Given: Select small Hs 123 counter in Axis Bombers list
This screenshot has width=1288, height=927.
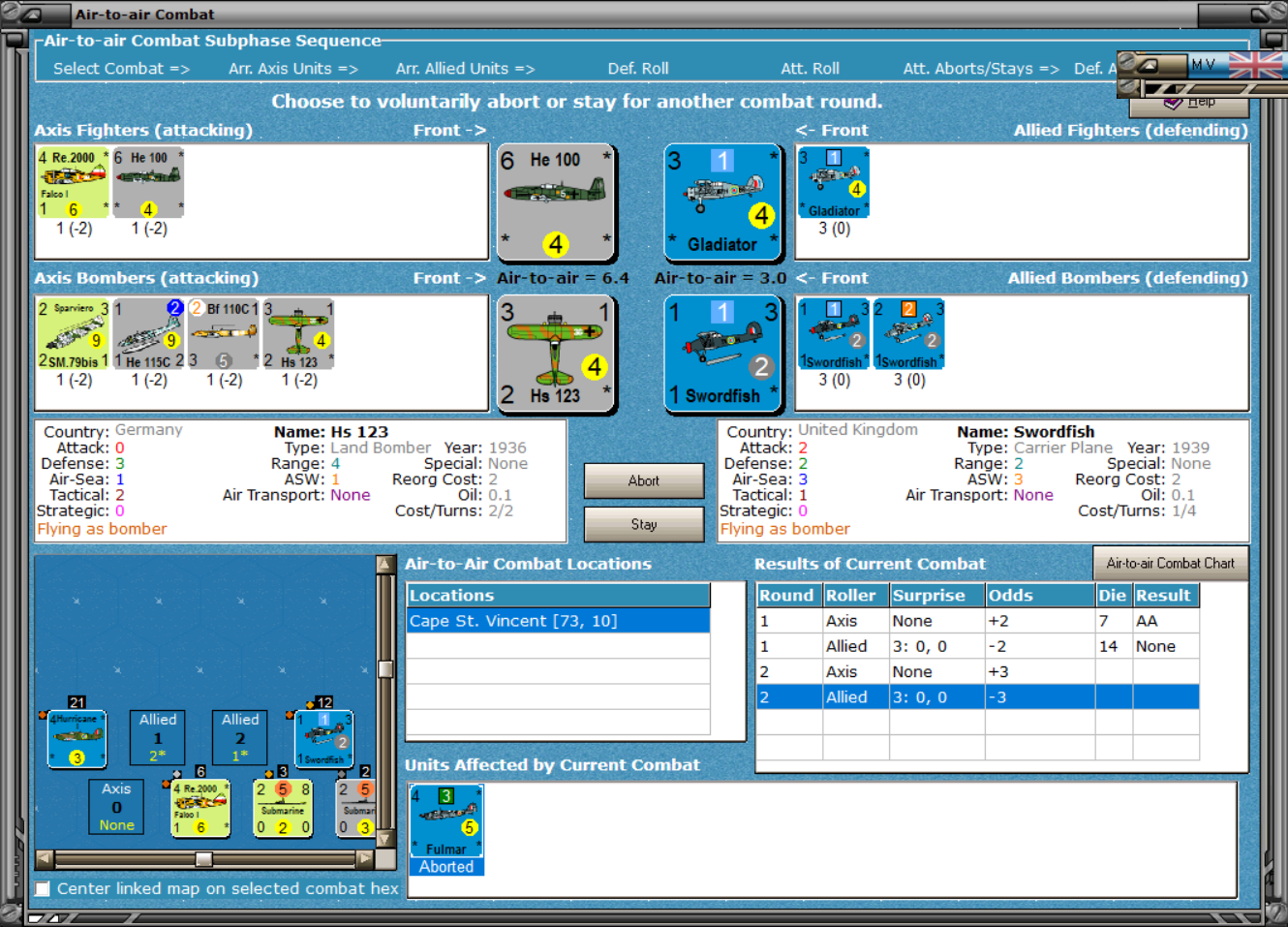Looking at the screenshot, I should (298, 334).
